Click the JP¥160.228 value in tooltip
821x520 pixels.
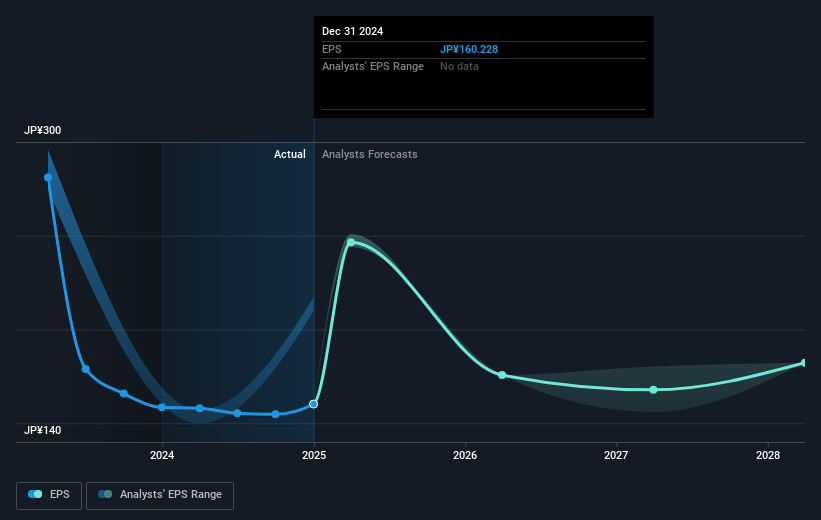tap(469, 49)
